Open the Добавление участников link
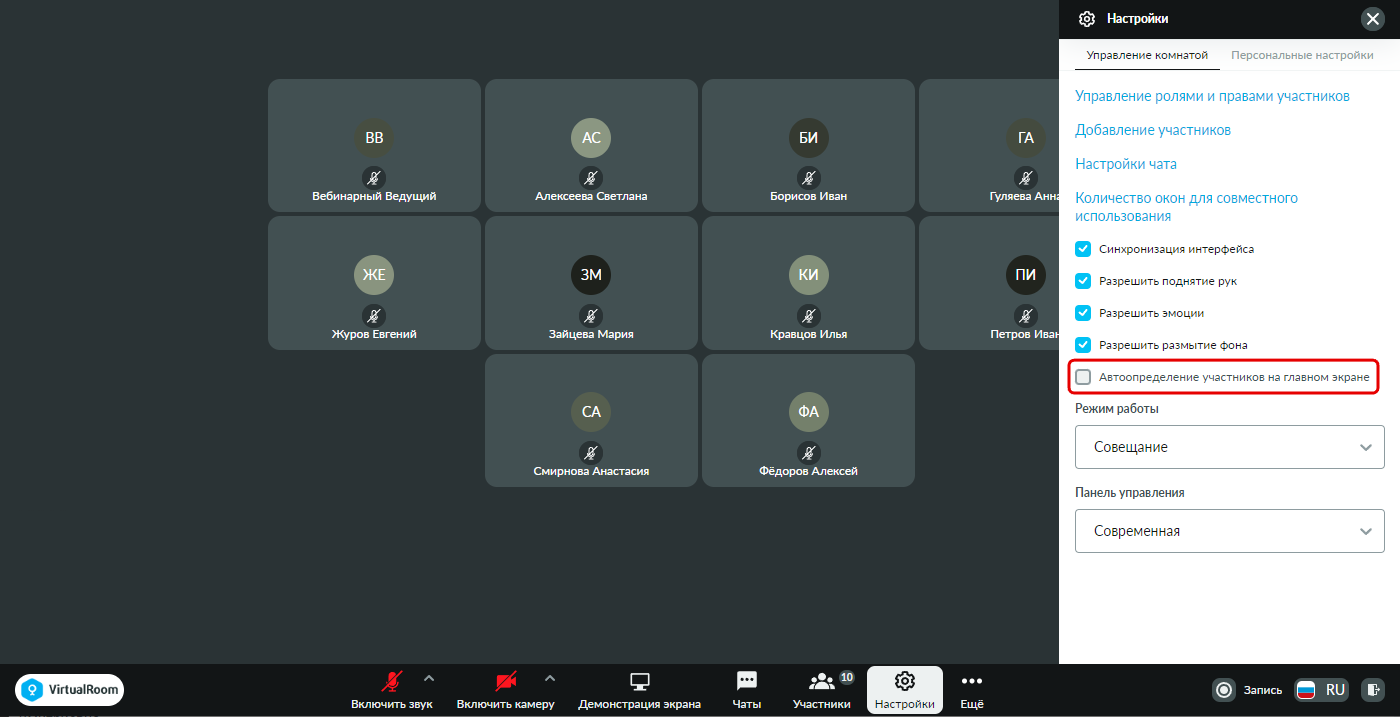The height and width of the screenshot is (717, 1400). 1153,130
